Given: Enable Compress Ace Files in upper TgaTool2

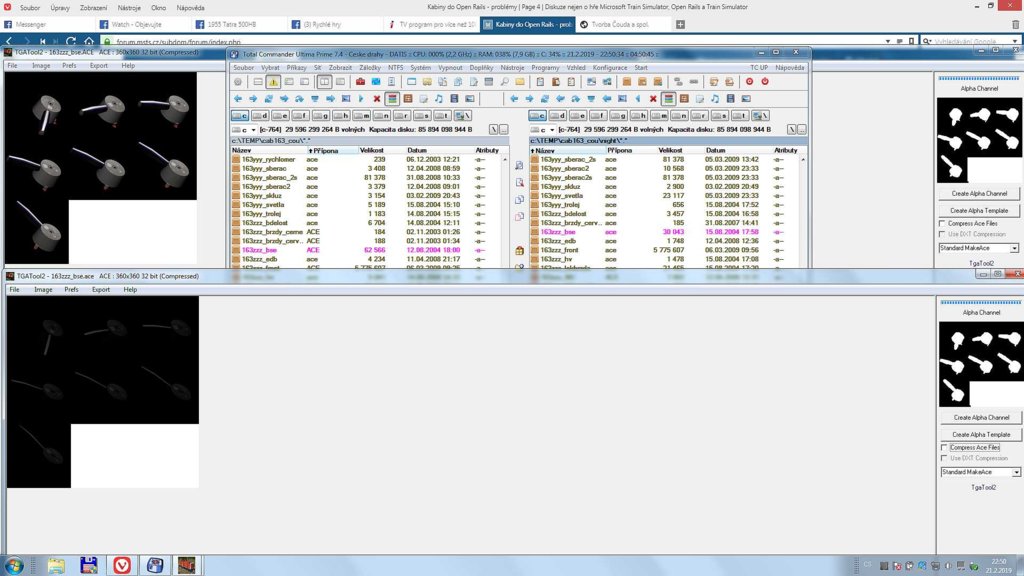Looking at the screenshot, I should pyautogui.click(x=943, y=223).
